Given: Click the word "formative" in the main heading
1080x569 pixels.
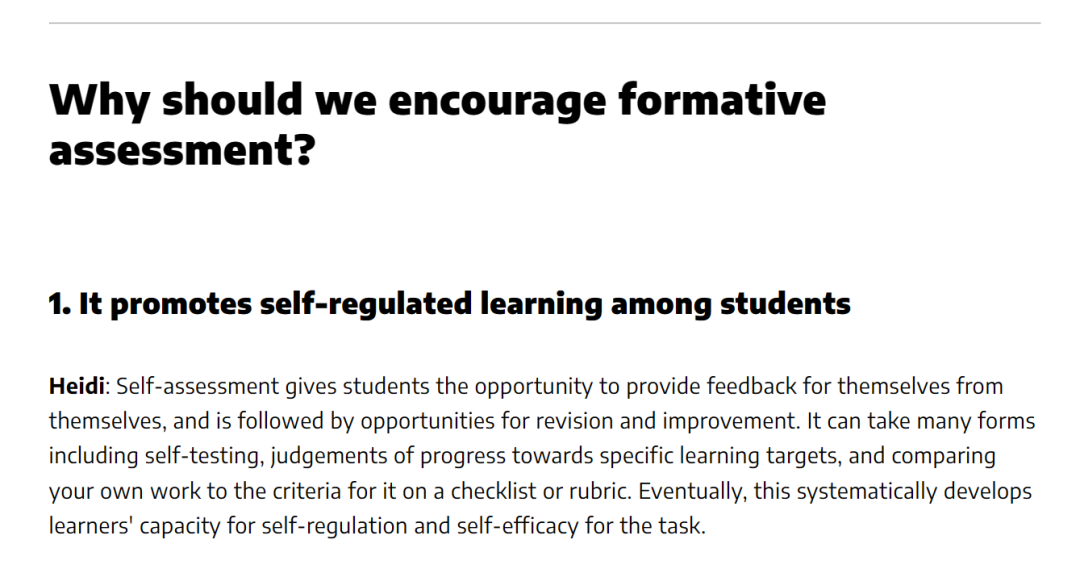Looking at the screenshot, I should [722, 99].
